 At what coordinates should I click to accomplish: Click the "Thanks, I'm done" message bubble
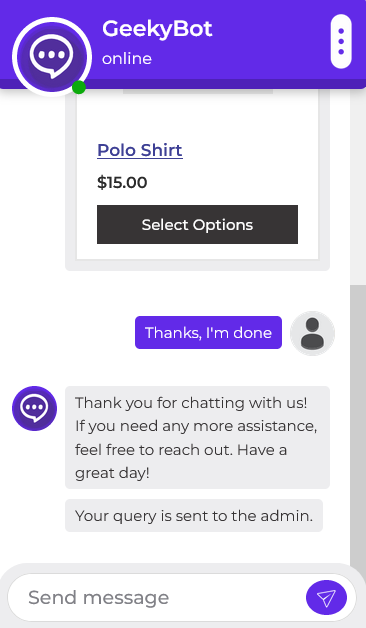208,332
